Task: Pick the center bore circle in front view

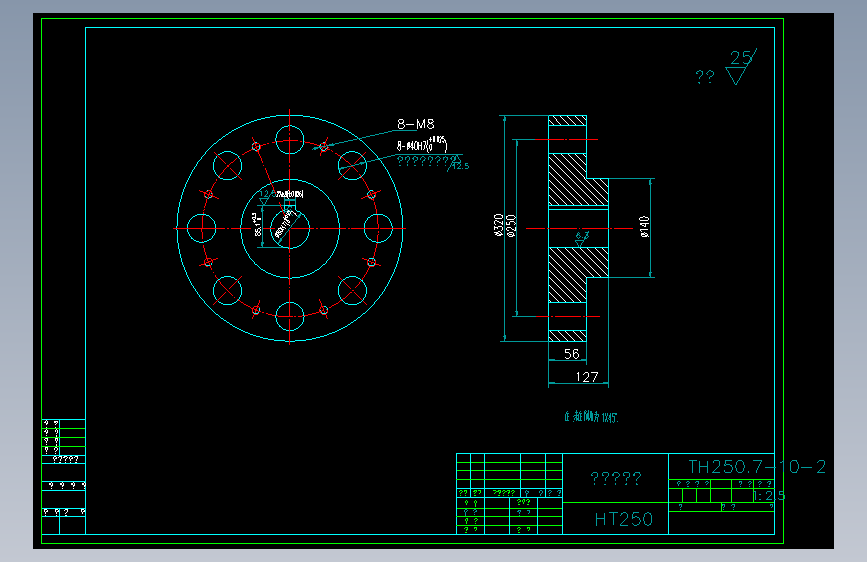Action: pos(290,228)
